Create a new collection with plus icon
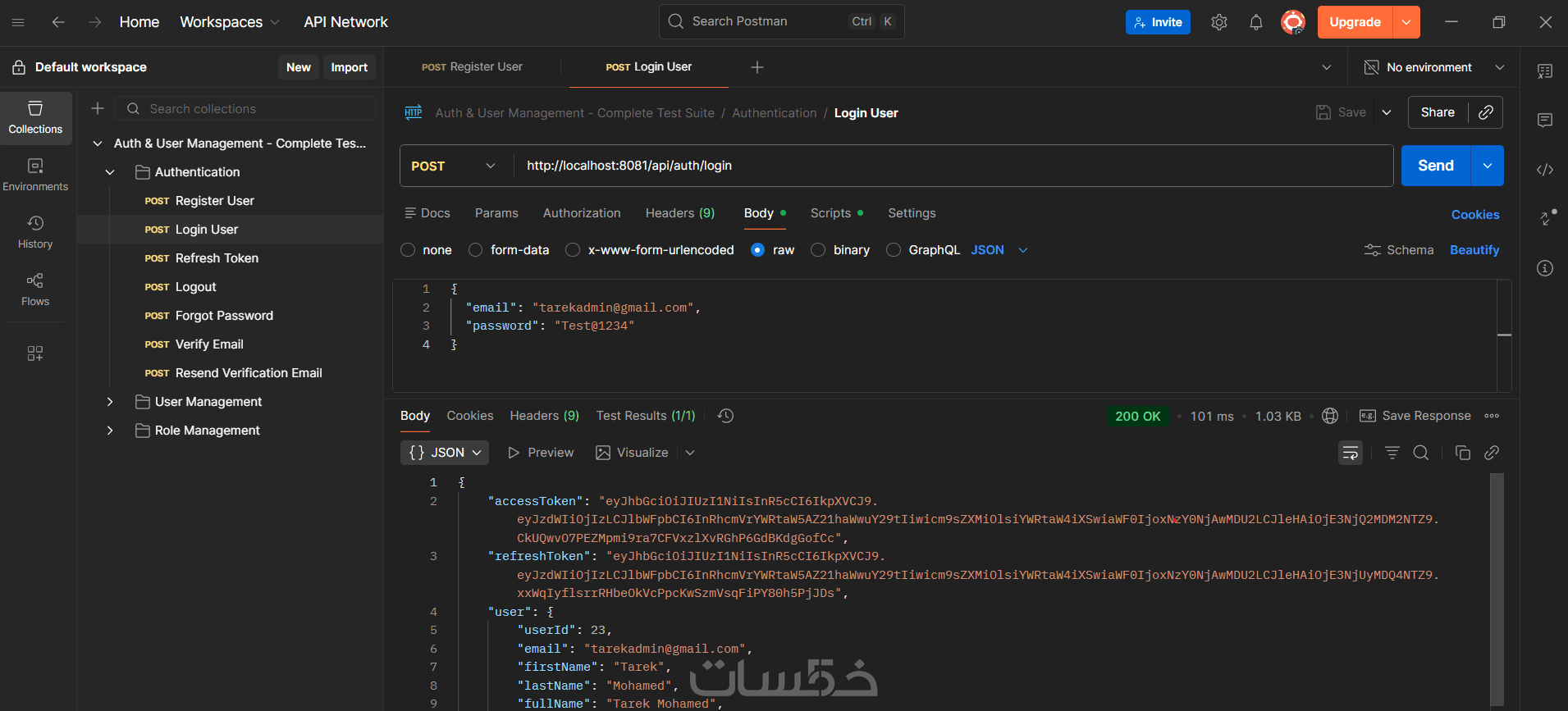1568x711 pixels. [x=98, y=108]
